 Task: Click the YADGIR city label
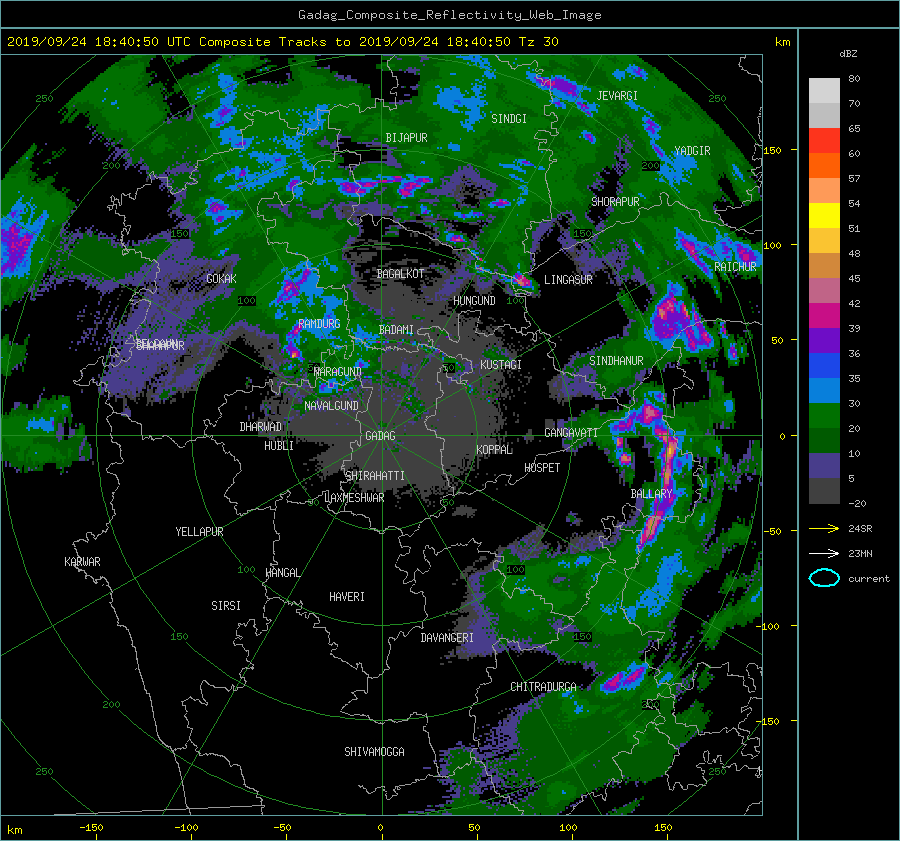point(692,151)
